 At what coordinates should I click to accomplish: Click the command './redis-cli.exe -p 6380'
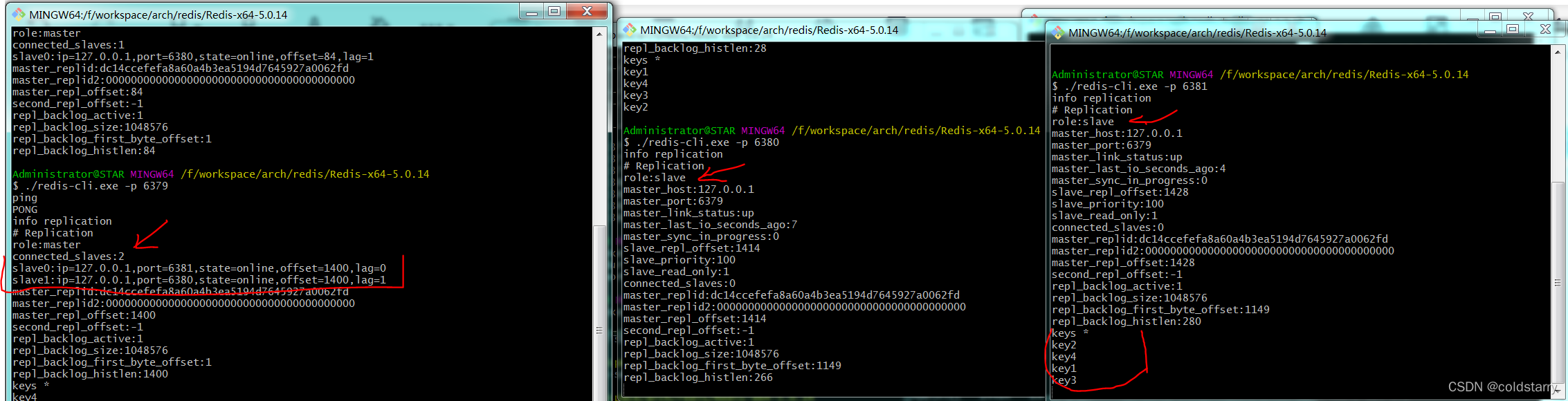point(707,142)
